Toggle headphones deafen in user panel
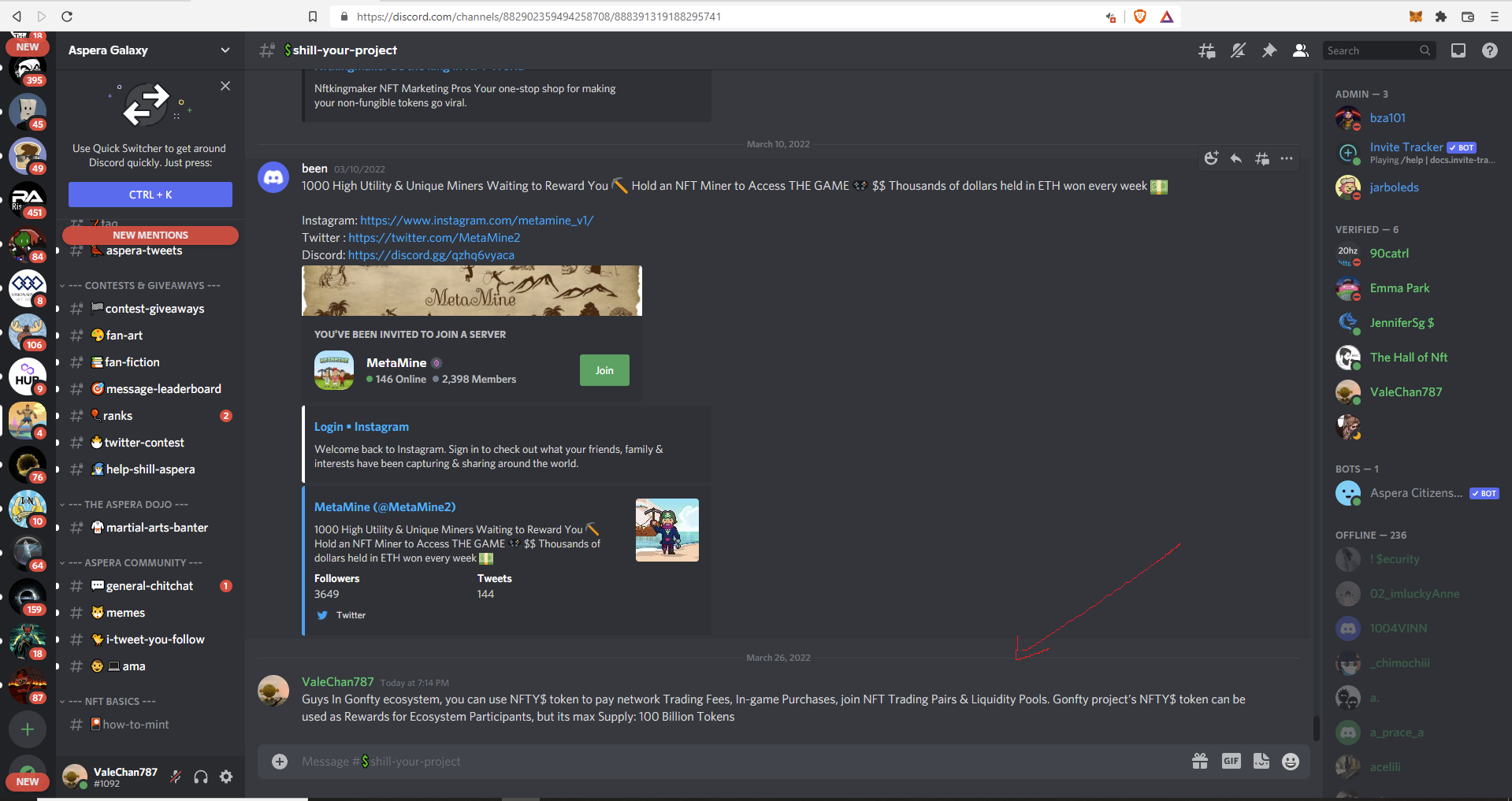 pyautogui.click(x=201, y=777)
